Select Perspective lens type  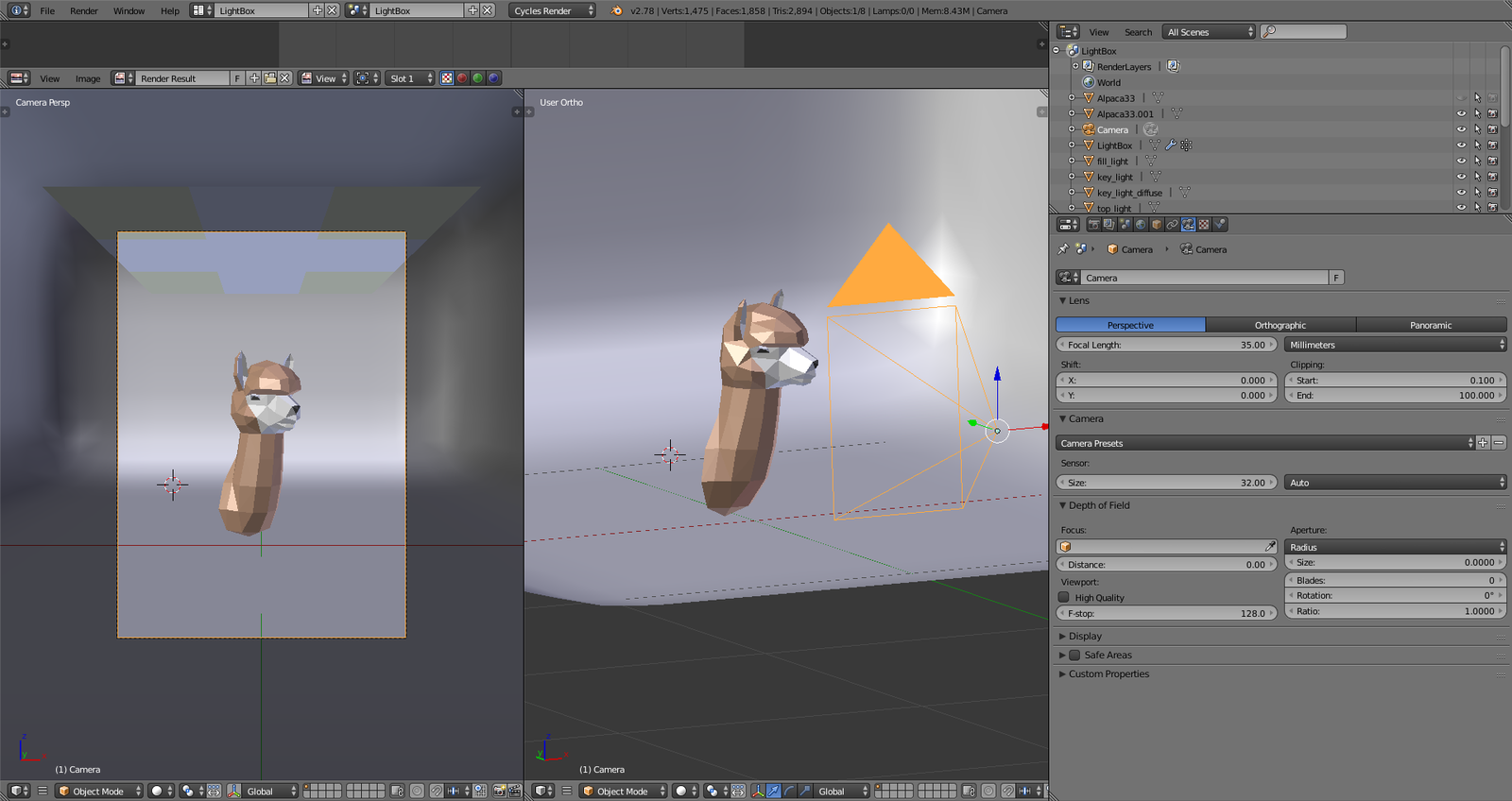pyautogui.click(x=1130, y=325)
